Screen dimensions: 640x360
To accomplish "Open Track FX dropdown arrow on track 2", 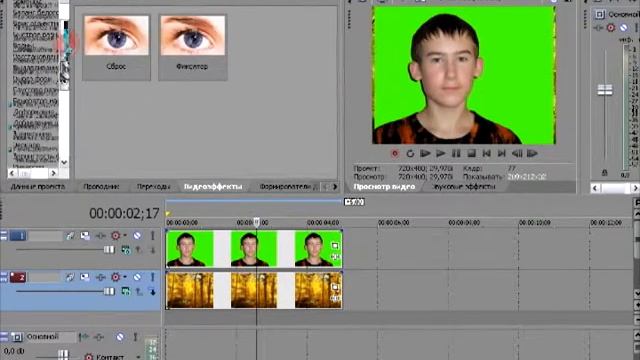I will pyautogui.click(x=124, y=278).
